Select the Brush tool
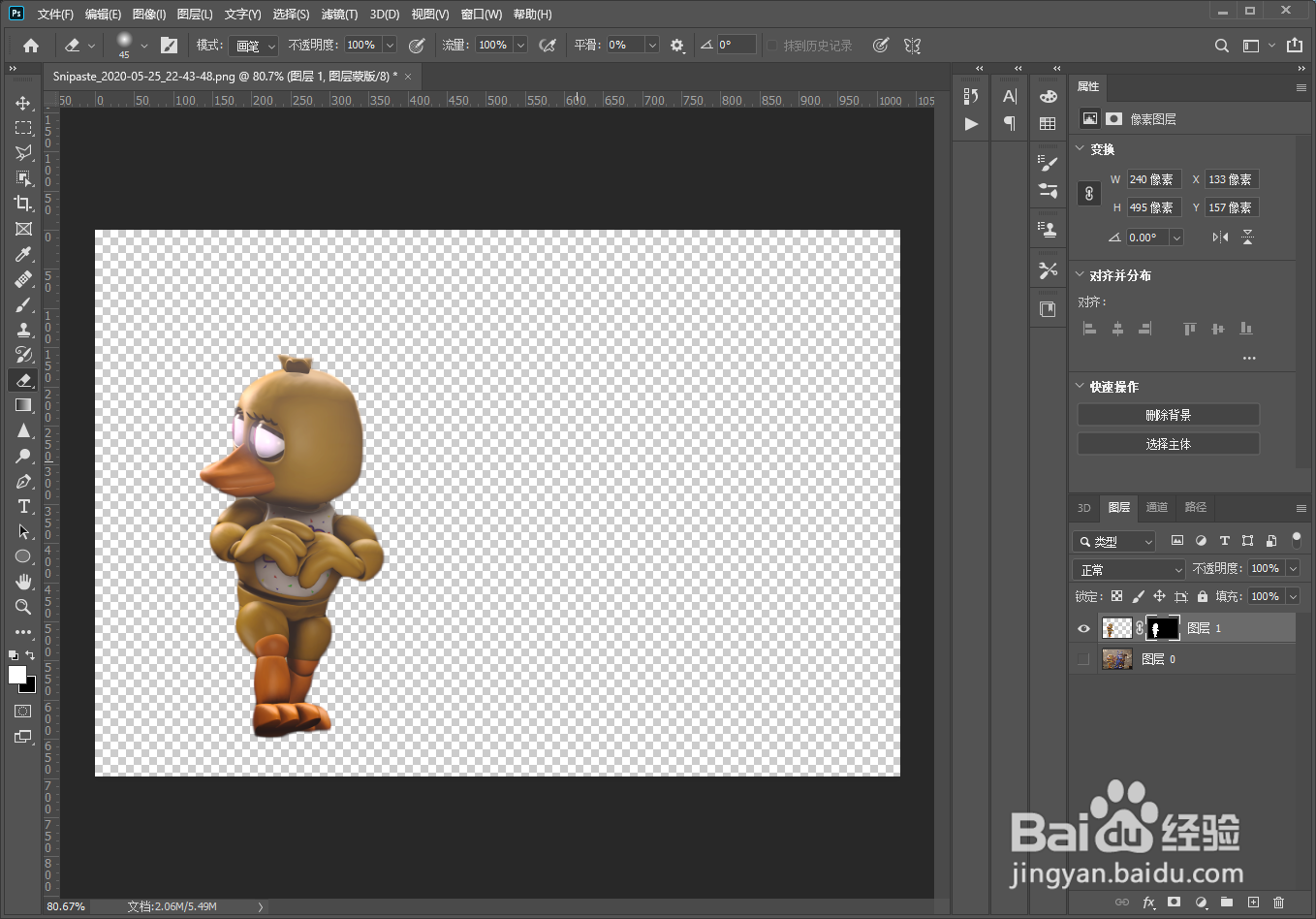The height and width of the screenshot is (919, 1316). coord(23,304)
